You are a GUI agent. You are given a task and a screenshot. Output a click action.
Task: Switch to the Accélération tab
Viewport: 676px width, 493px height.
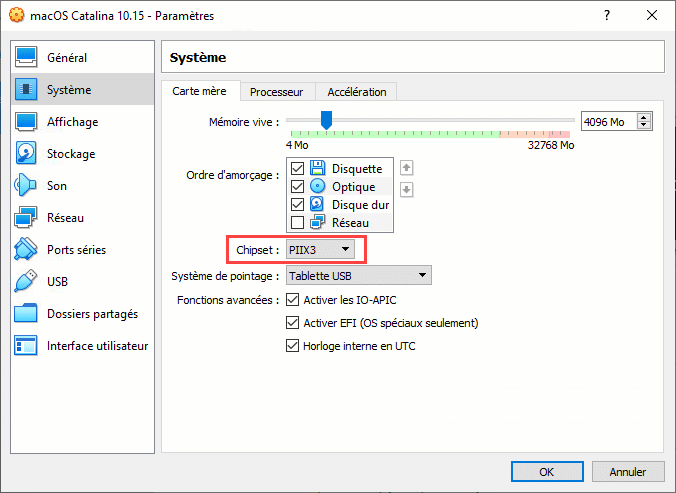[x=357, y=92]
